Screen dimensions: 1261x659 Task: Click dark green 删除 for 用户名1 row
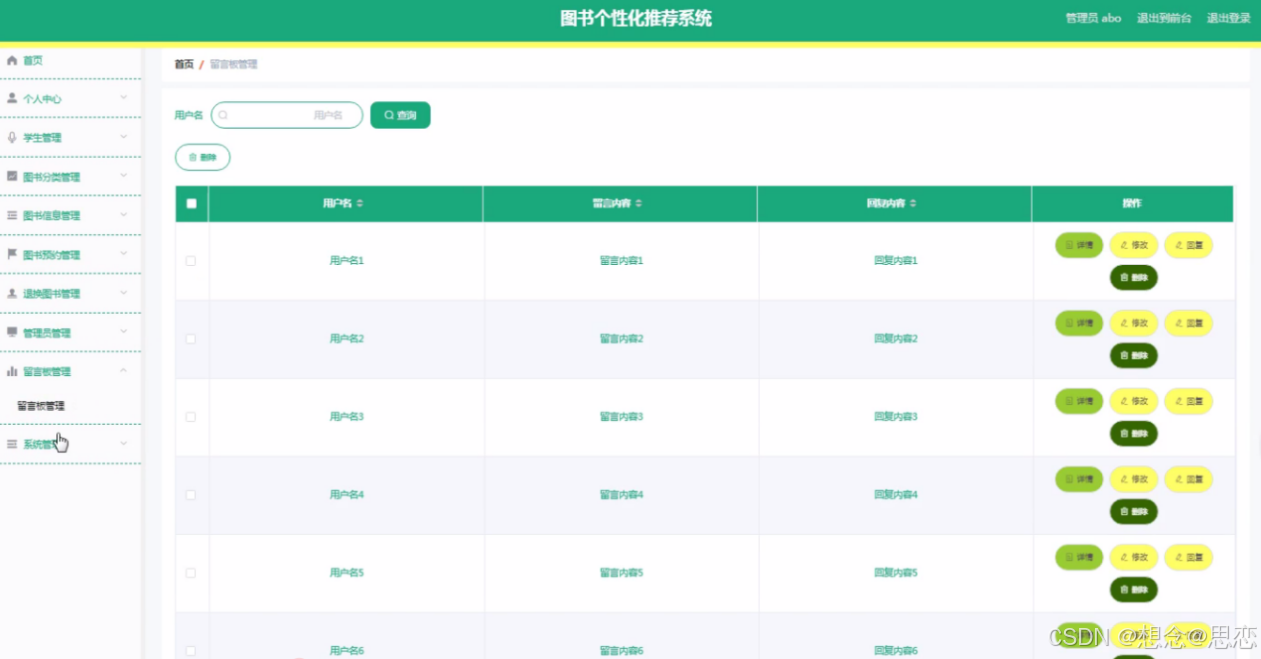[1134, 277]
